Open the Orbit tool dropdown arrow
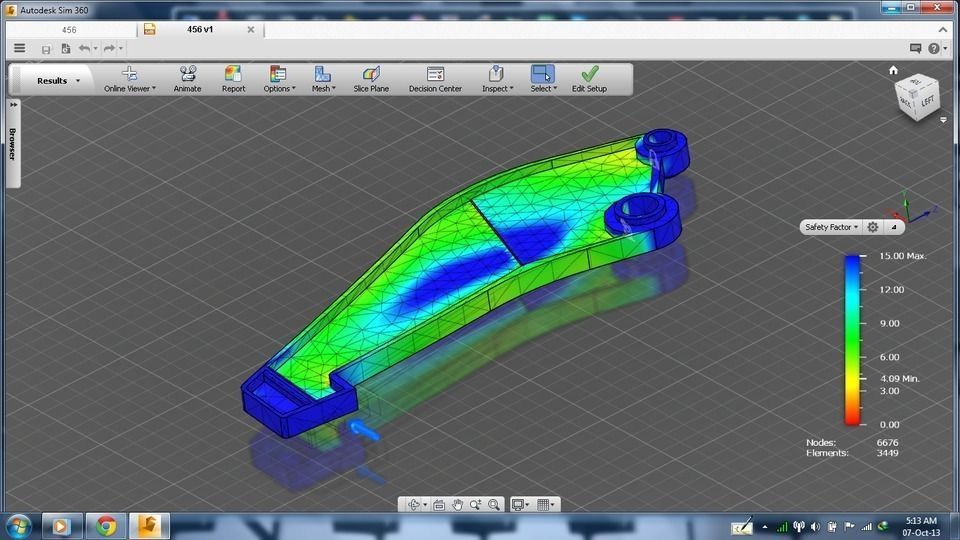This screenshot has height=540, width=960. pyautogui.click(x=425, y=505)
